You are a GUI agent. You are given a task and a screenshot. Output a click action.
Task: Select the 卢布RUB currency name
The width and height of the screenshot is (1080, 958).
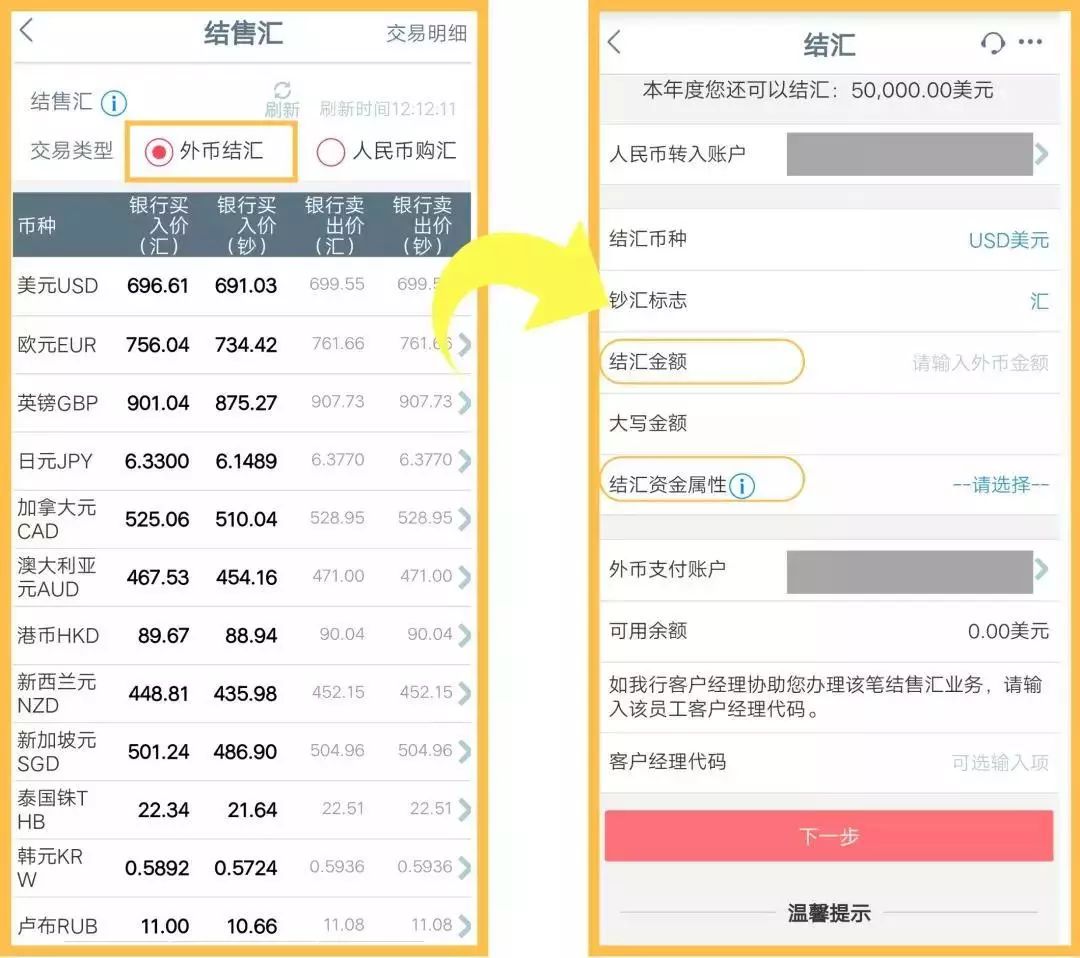pyautogui.click(x=57, y=926)
